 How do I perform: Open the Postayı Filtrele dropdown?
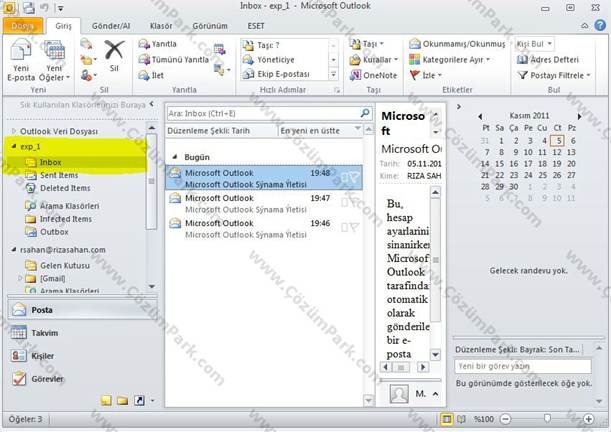click(x=554, y=75)
